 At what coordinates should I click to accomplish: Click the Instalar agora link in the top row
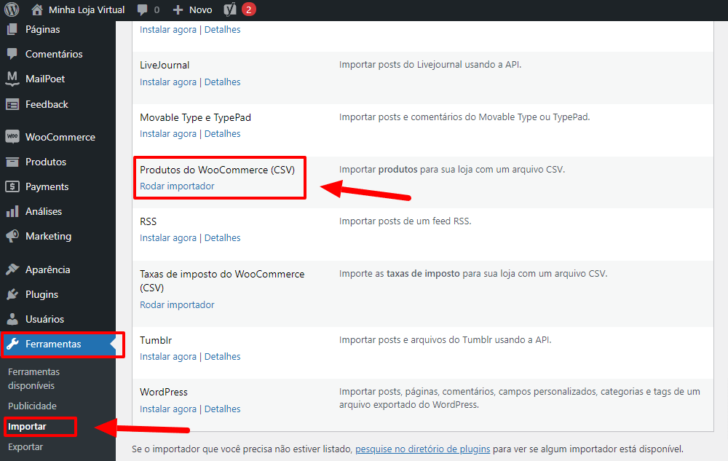(168, 29)
